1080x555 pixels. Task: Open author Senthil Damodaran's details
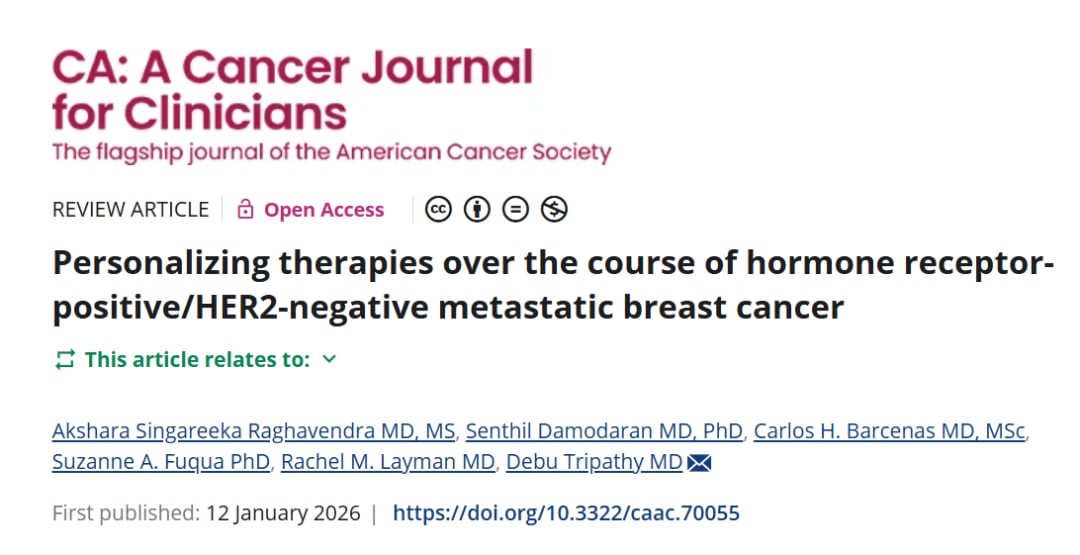click(x=605, y=432)
